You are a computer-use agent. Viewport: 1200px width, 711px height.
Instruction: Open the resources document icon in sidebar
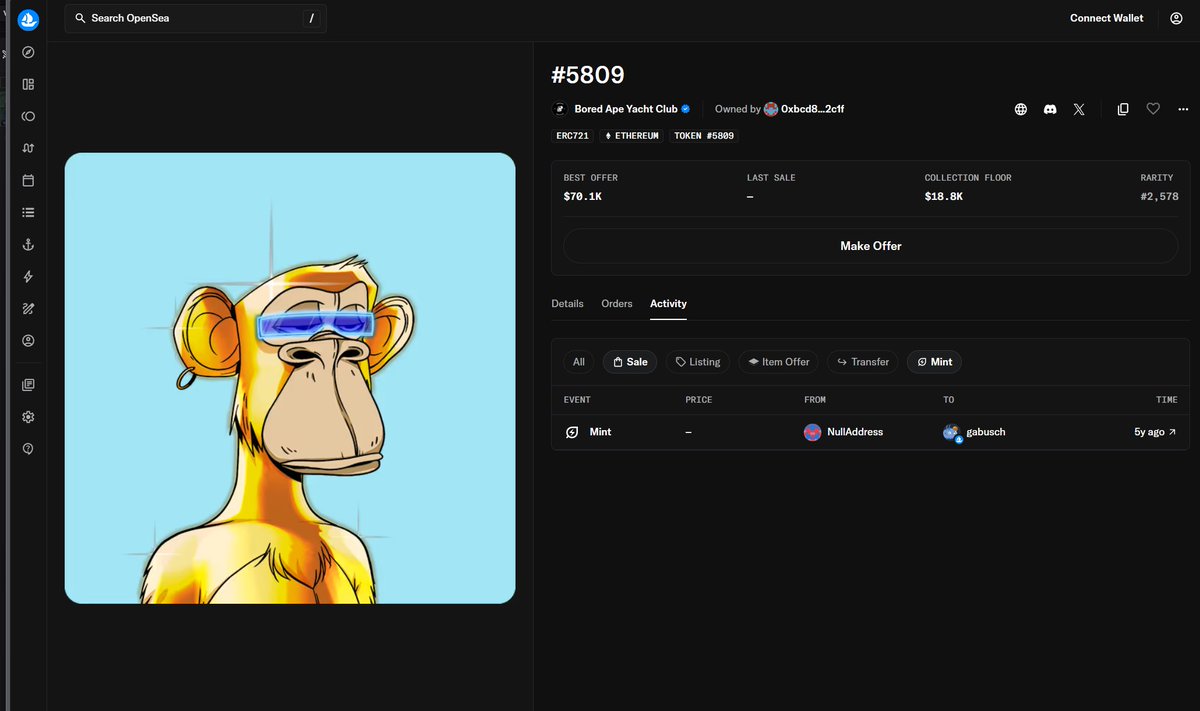click(28, 385)
